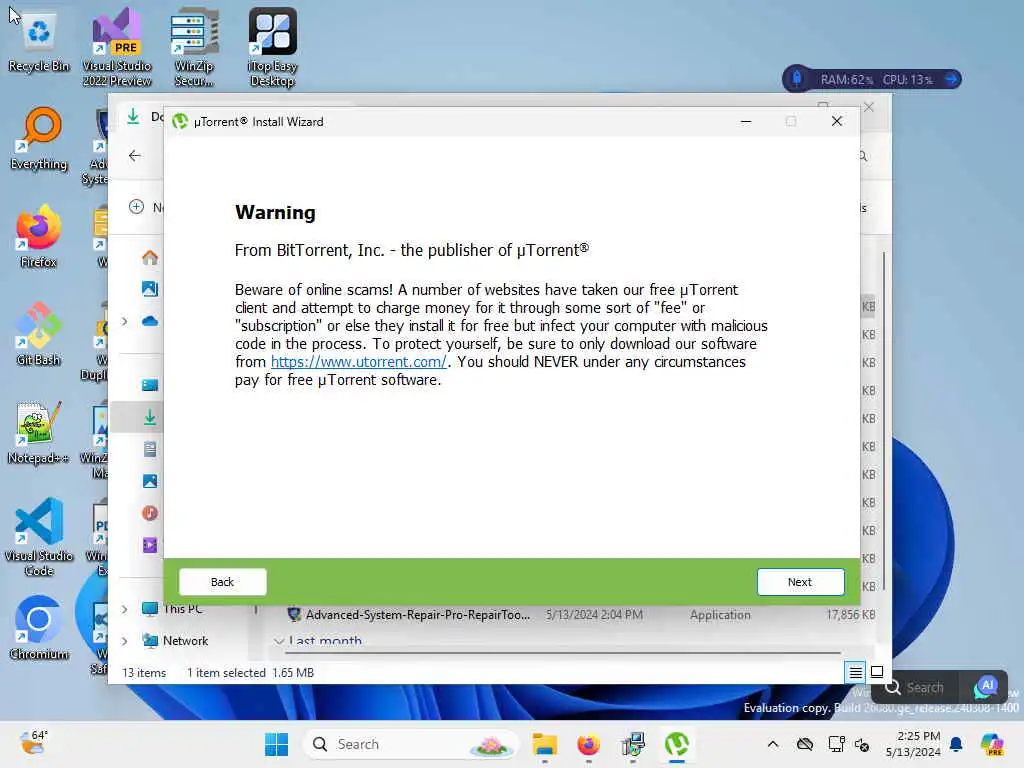The height and width of the screenshot is (768, 1024).
Task: Click Next in the µTorrent Install Wizard
Action: coord(800,582)
